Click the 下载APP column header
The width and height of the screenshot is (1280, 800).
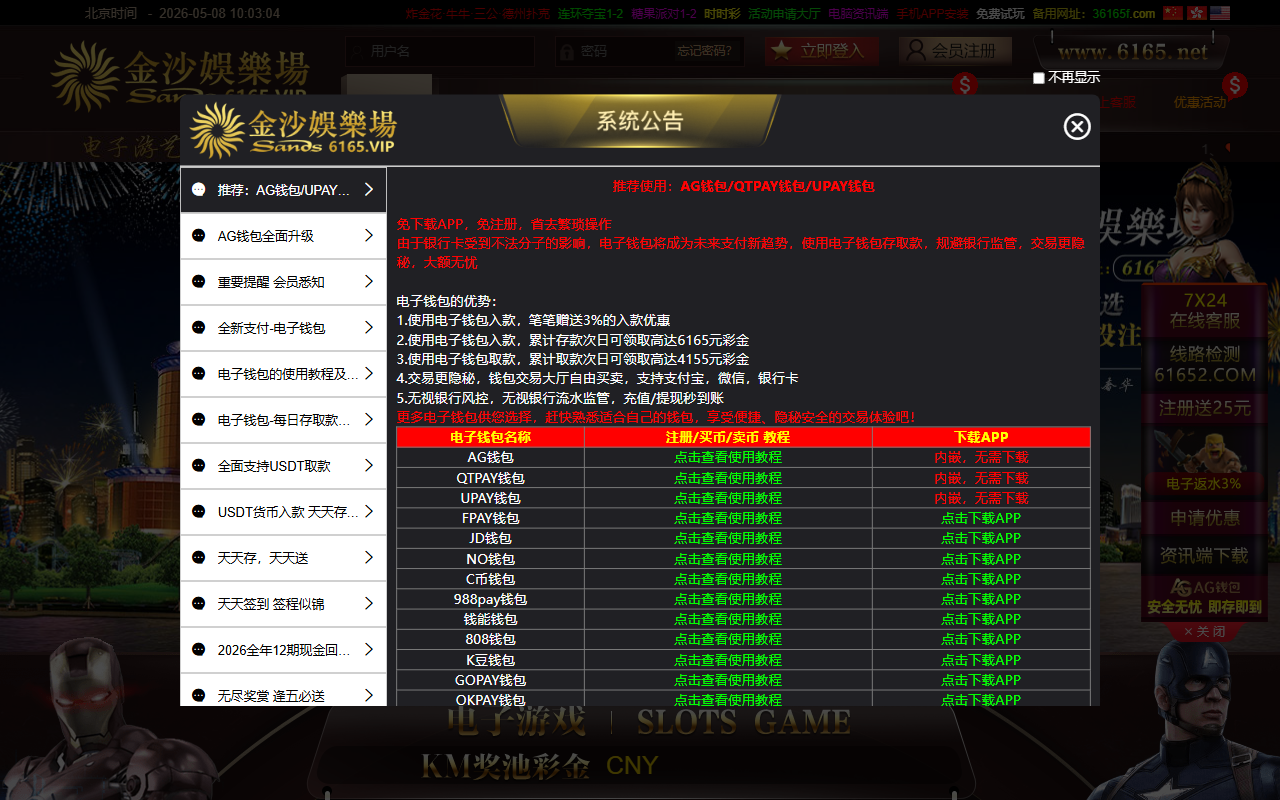pos(981,437)
